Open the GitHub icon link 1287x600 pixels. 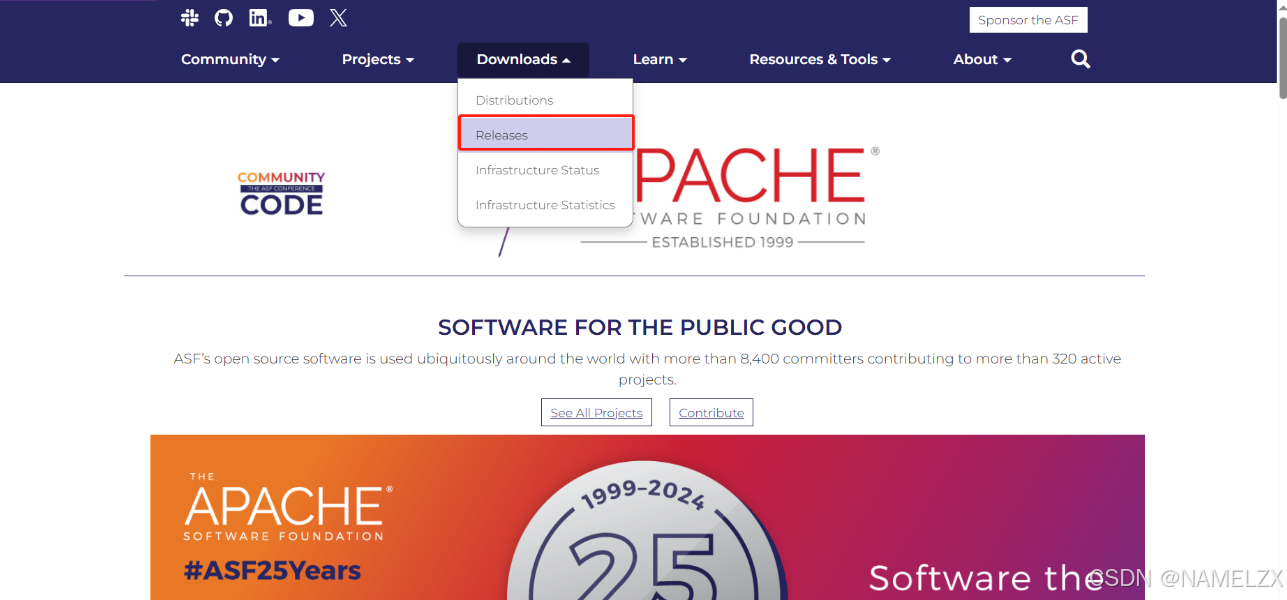(224, 17)
